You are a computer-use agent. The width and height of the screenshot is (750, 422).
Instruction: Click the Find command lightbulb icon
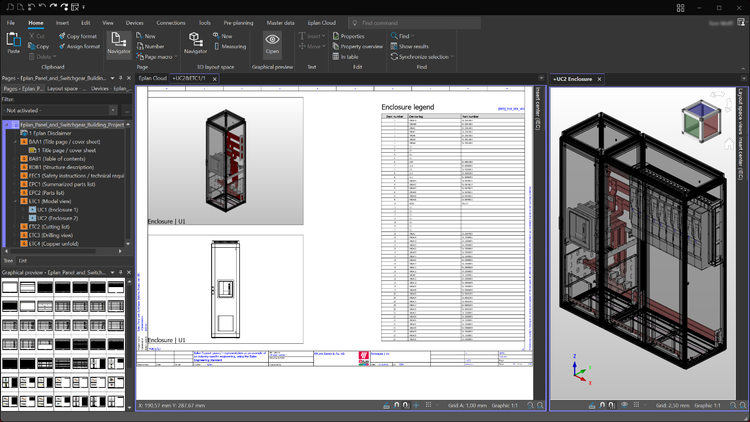(x=355, y=23)
